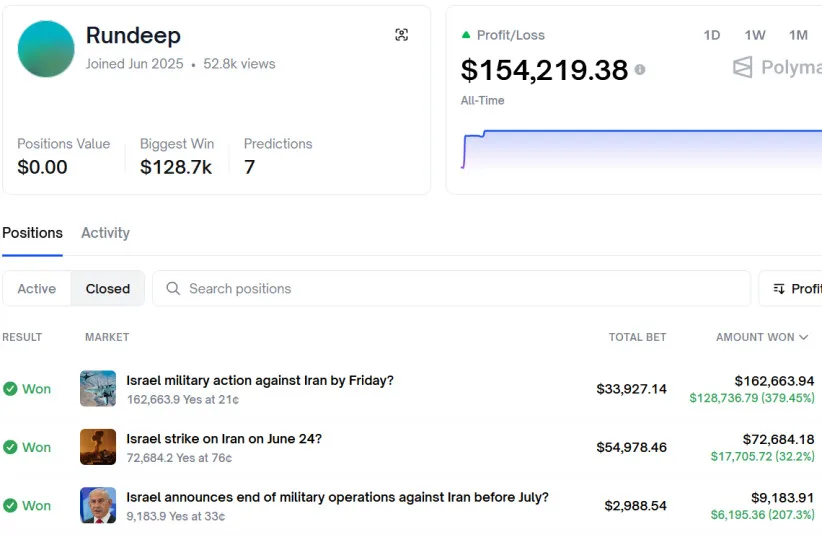Open the Profit sort dropdown
The width and height of the screenshot is (822, 537).
point(795,288)
